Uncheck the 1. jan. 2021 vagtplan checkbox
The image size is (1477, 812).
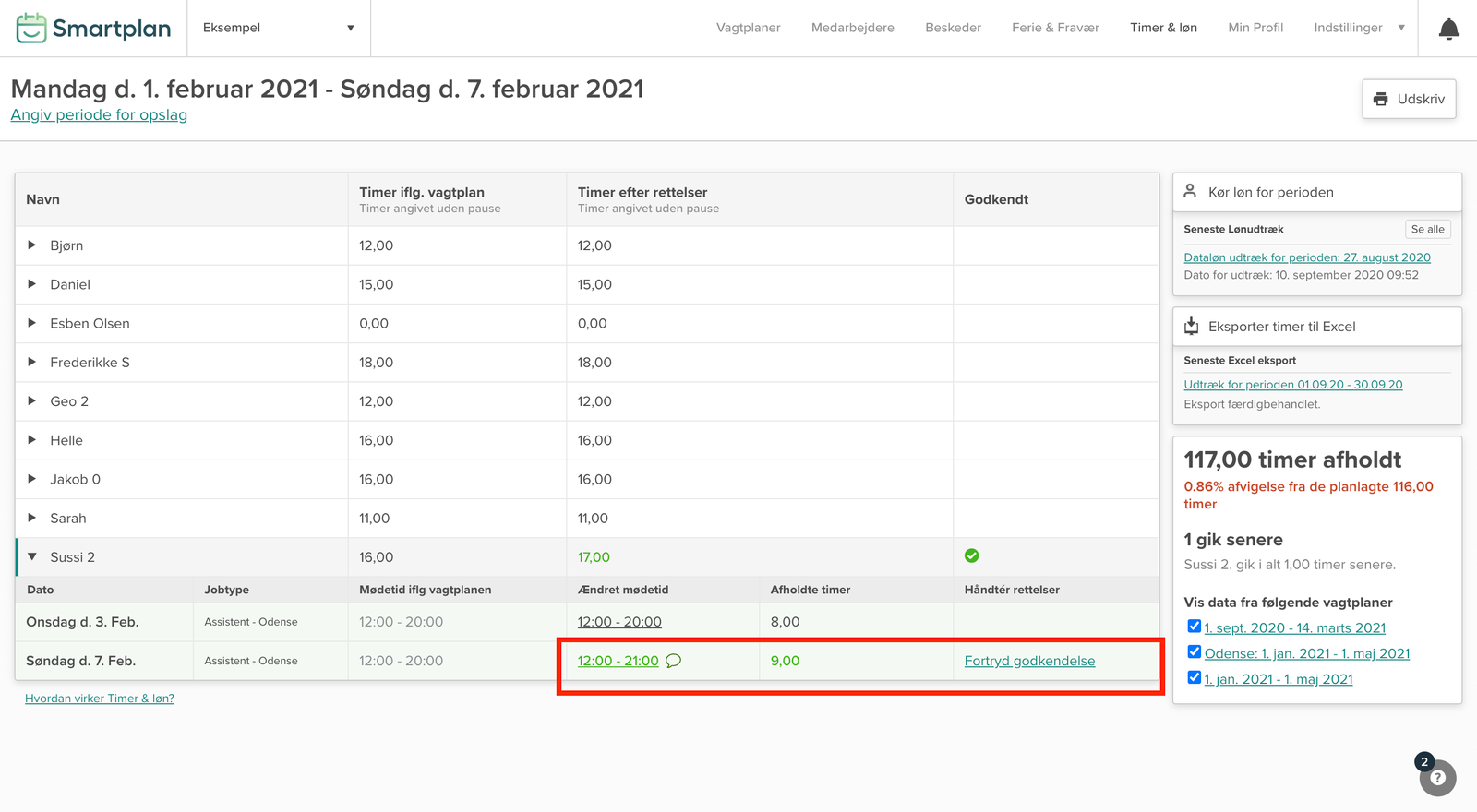(1194, 678)
